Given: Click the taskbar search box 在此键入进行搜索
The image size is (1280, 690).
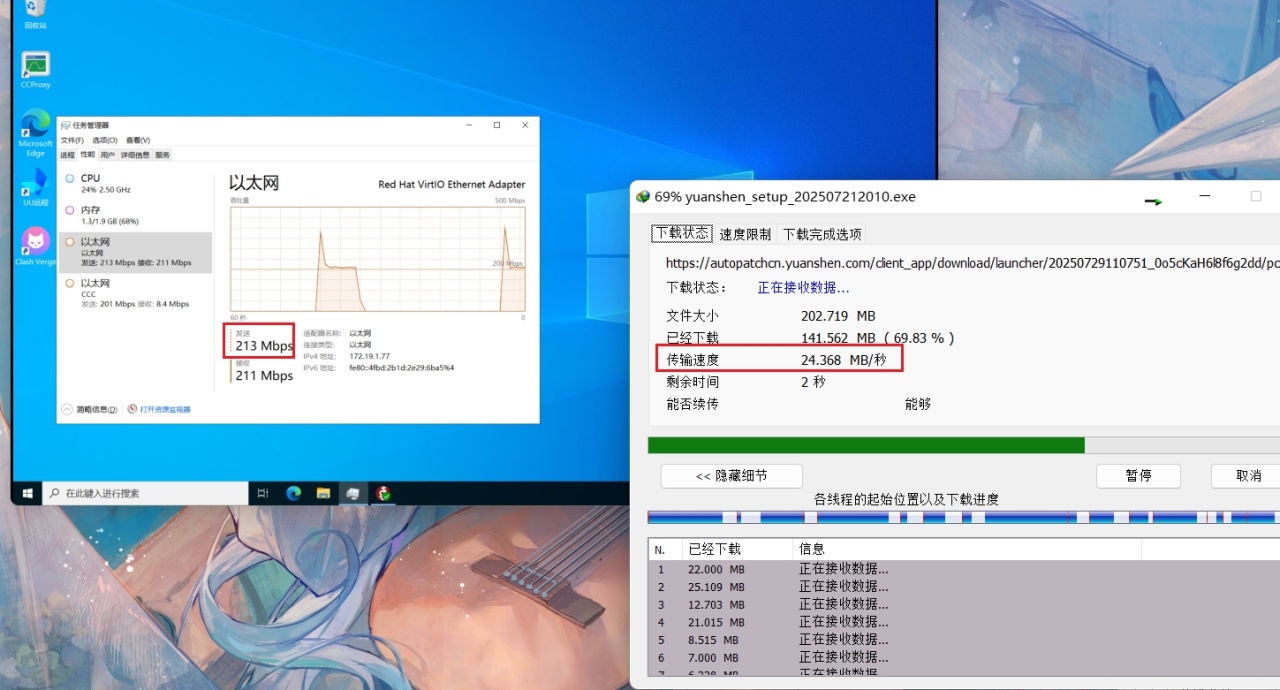Looking at the screenshot, I should (x=146, y=493).
